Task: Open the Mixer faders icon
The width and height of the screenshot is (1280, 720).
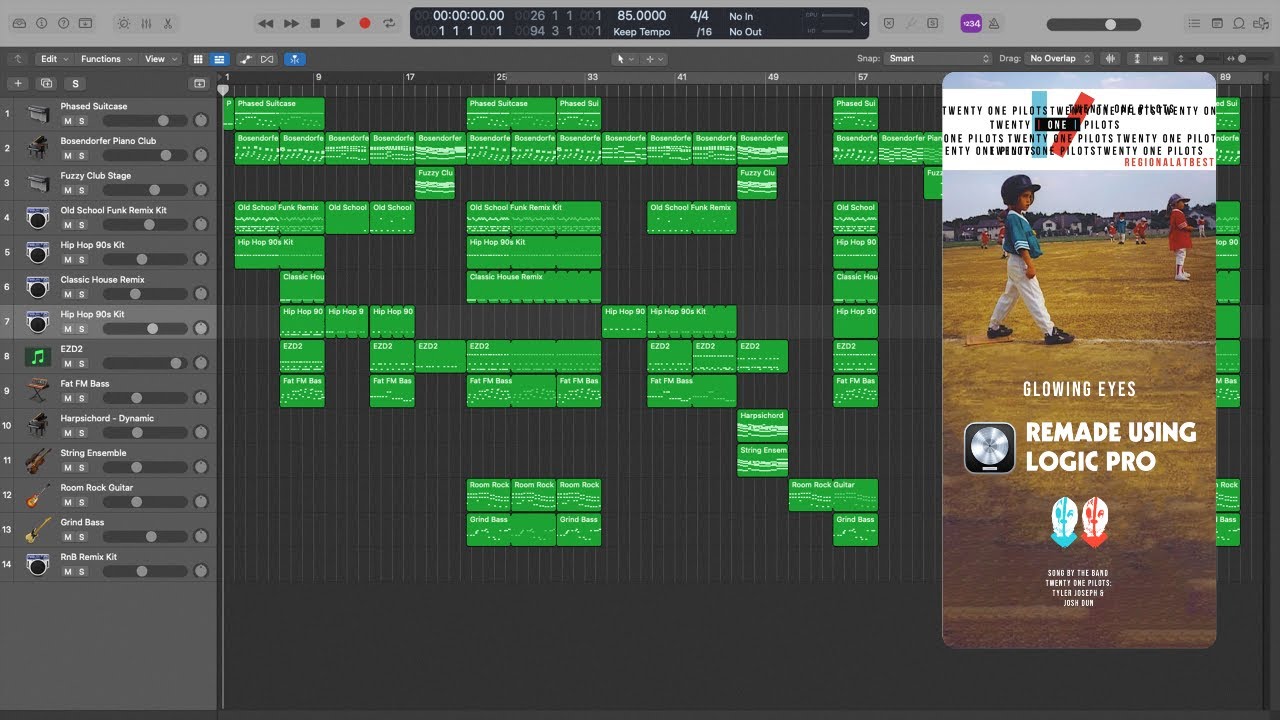Action: (145, 23)
